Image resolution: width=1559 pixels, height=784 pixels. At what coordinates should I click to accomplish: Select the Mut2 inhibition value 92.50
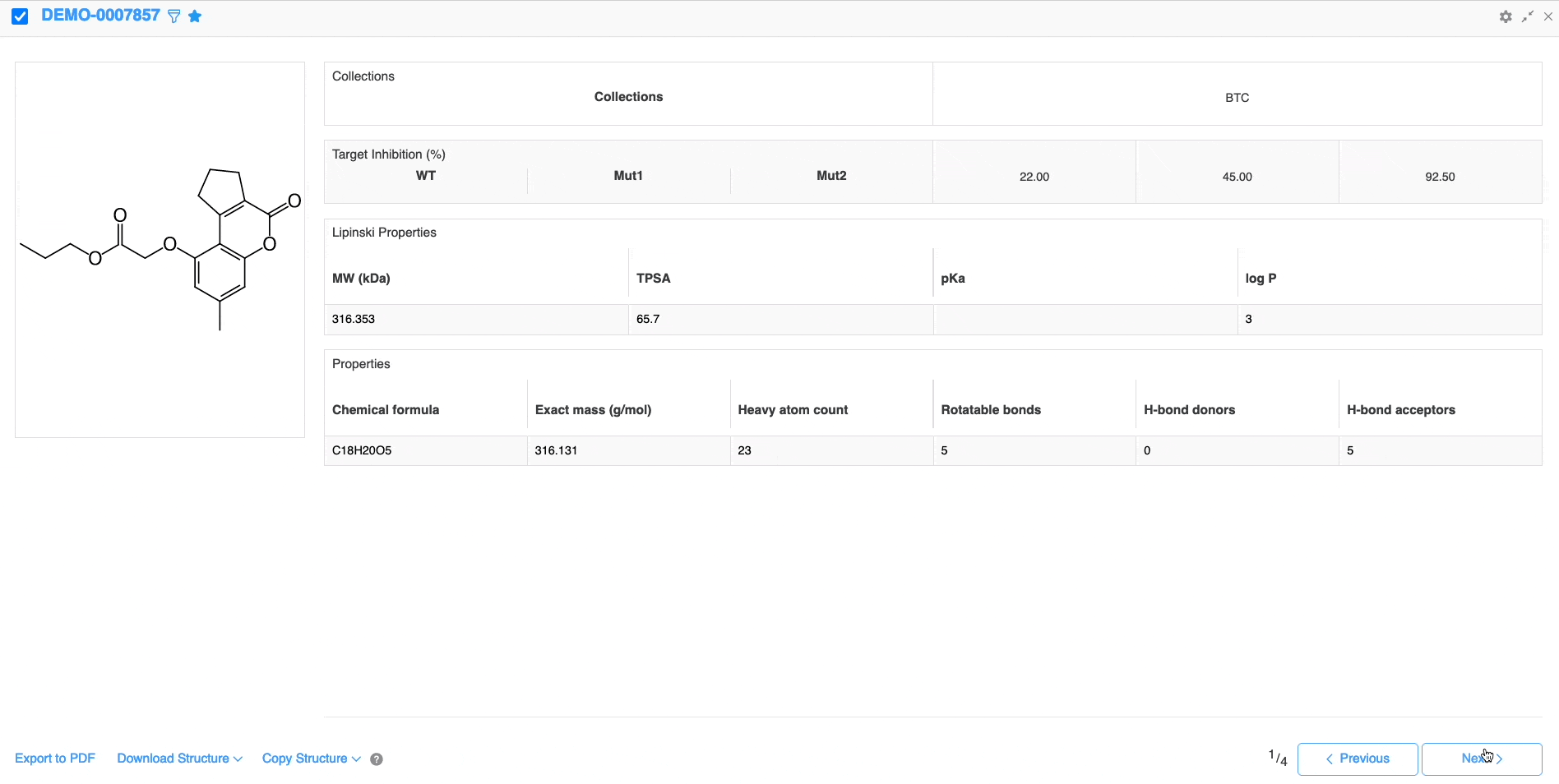[1440, 177]
